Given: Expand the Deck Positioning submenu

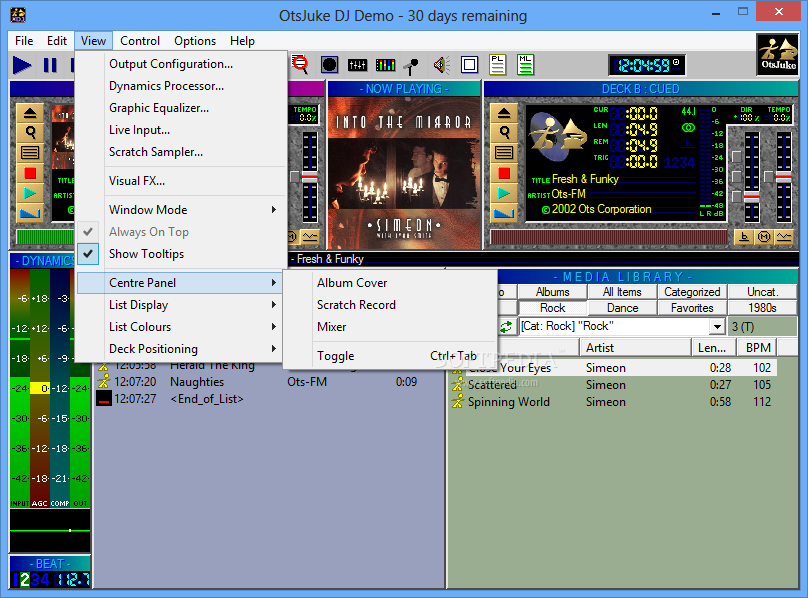Looking at the screenshot, I should tap(179, 349).
